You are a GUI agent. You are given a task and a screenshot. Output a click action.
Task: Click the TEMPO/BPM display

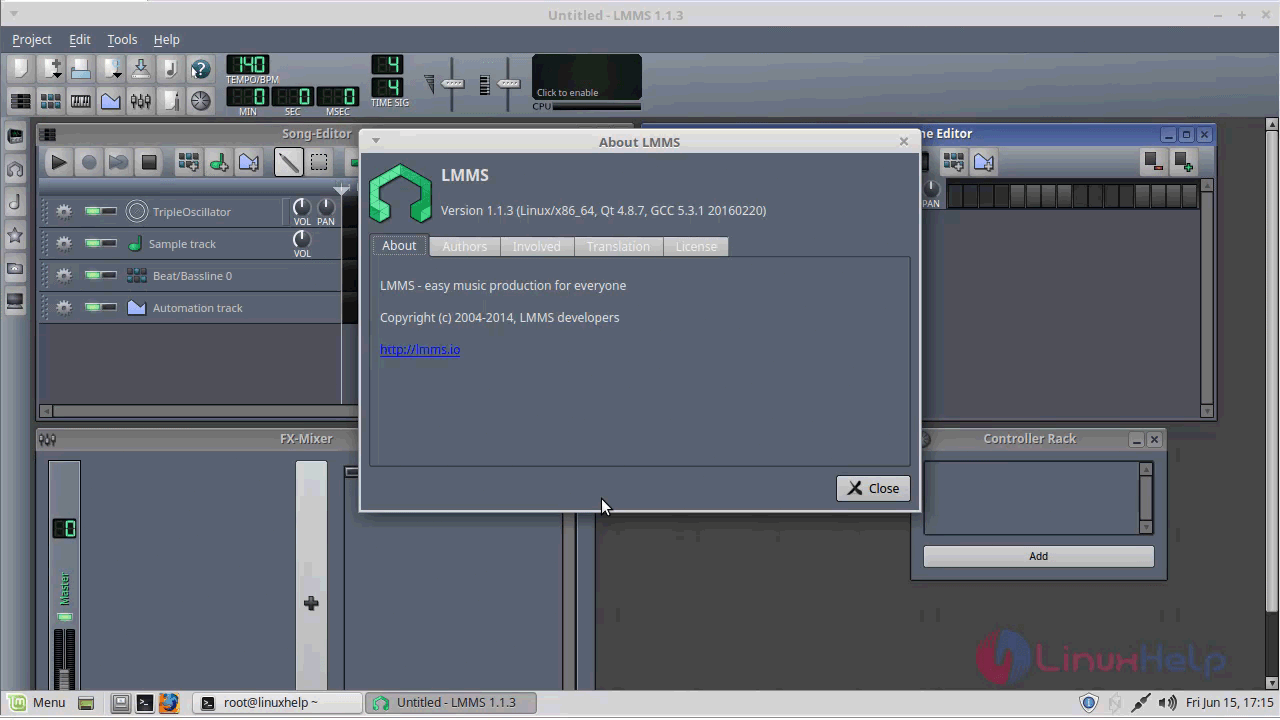pos(247,65)
